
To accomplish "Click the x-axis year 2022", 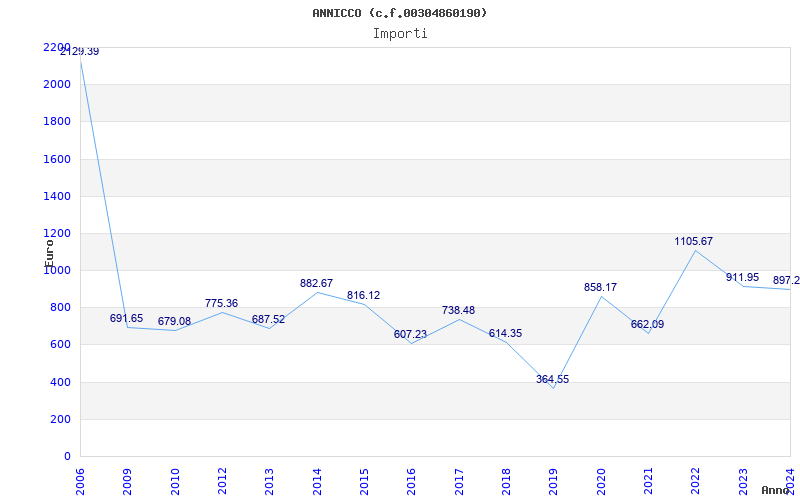I will click(x=695, y=482).
